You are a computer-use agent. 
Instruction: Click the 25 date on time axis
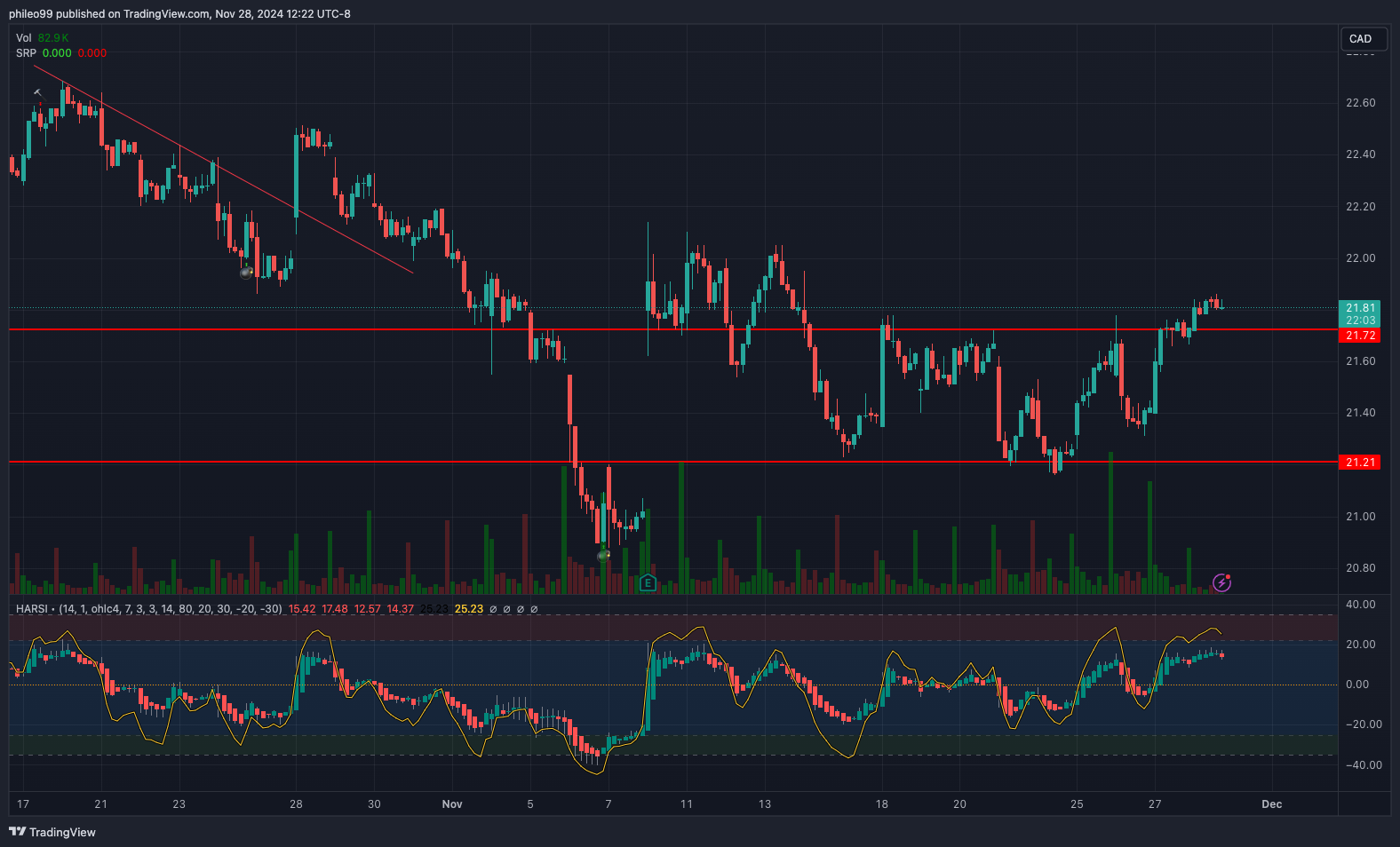(x=1077, y=804)
